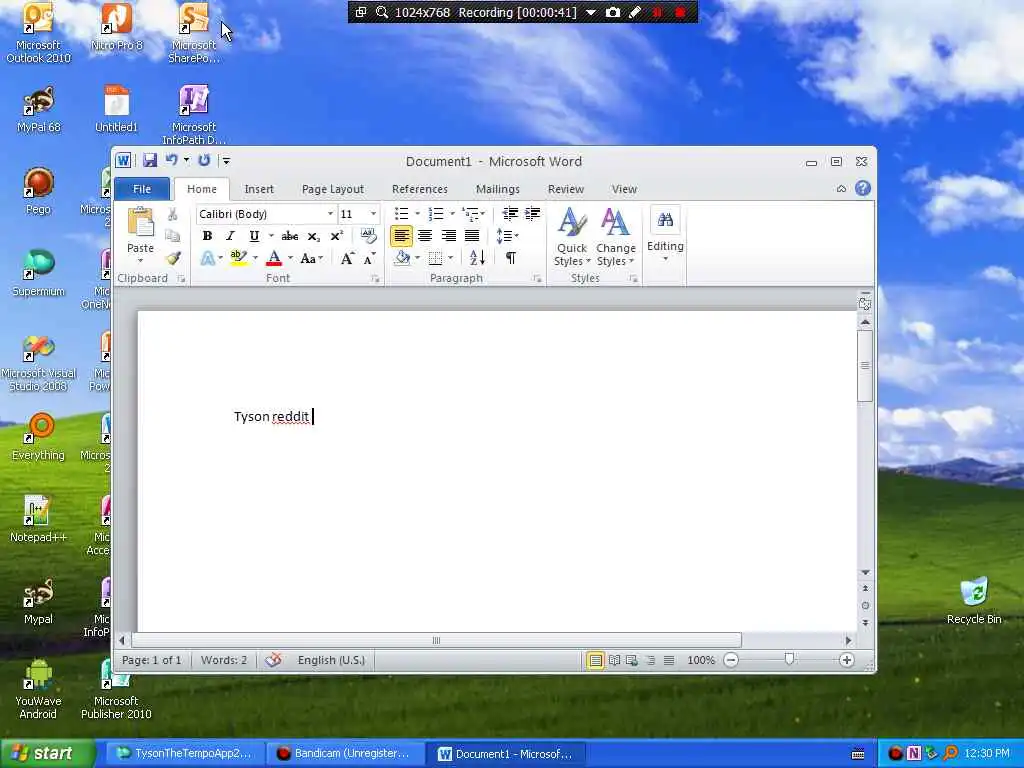Click Words: 2 in status bar
Image resolution: width=1024 pixels, height=768 pixels.
[x=224, y=660]
